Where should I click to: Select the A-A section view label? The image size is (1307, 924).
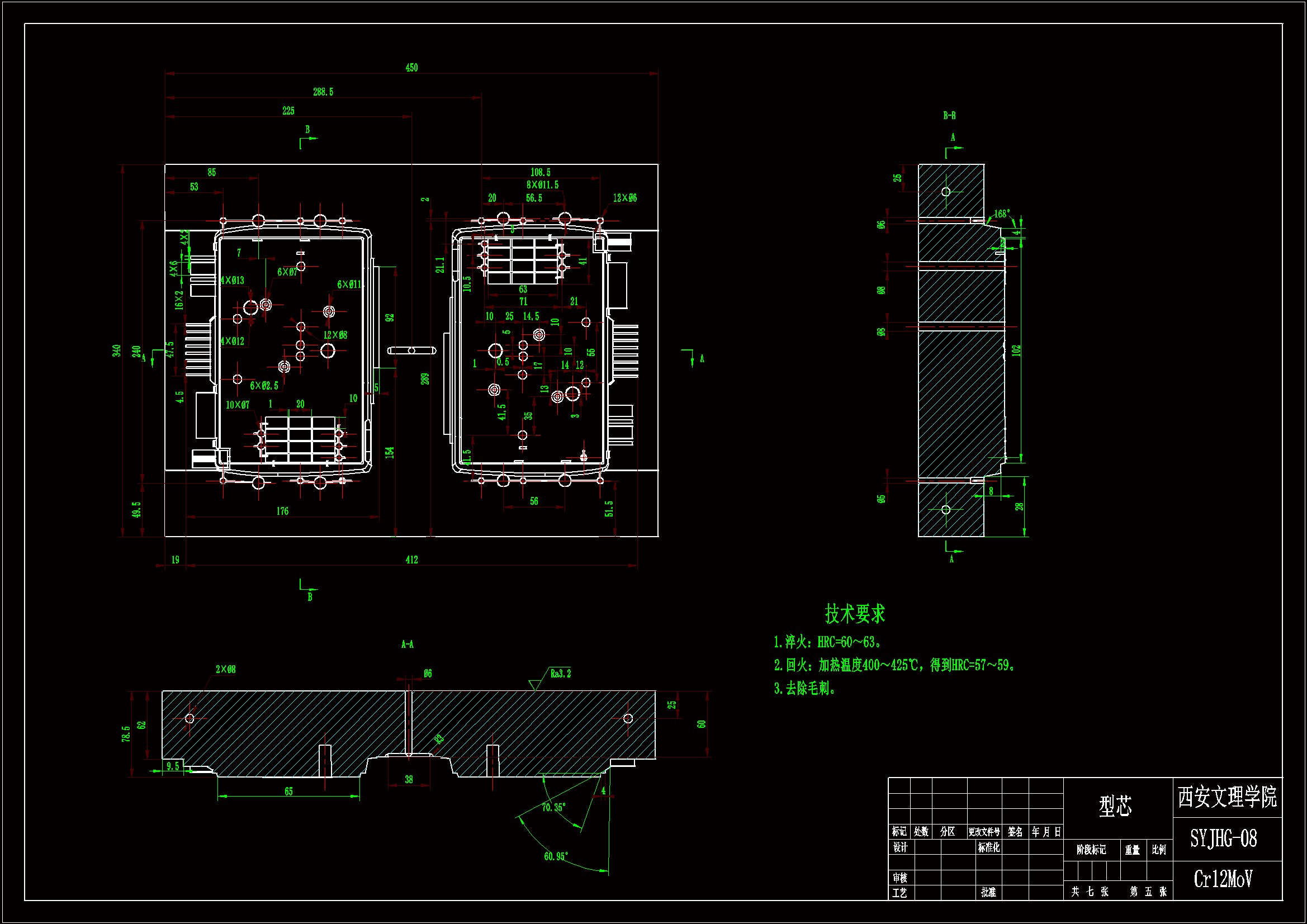(x=407, y=645)
